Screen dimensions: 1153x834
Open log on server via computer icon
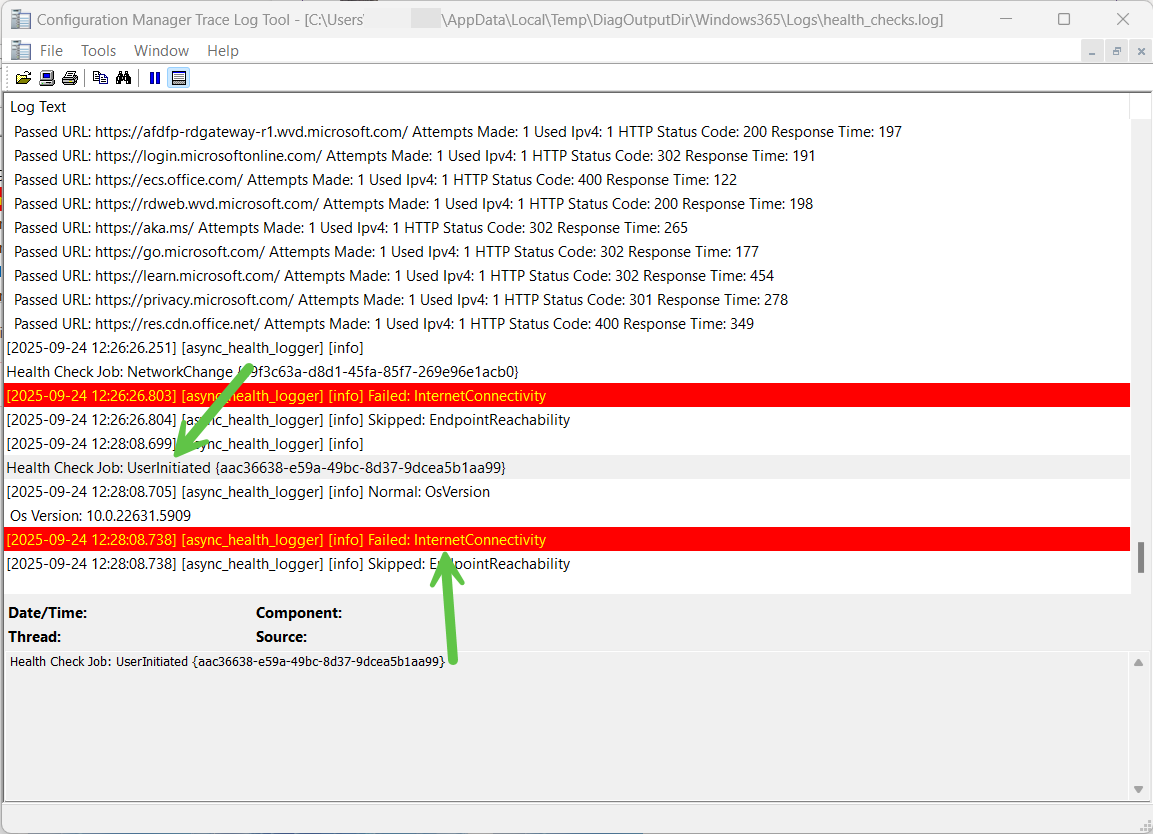click(46, 78)
